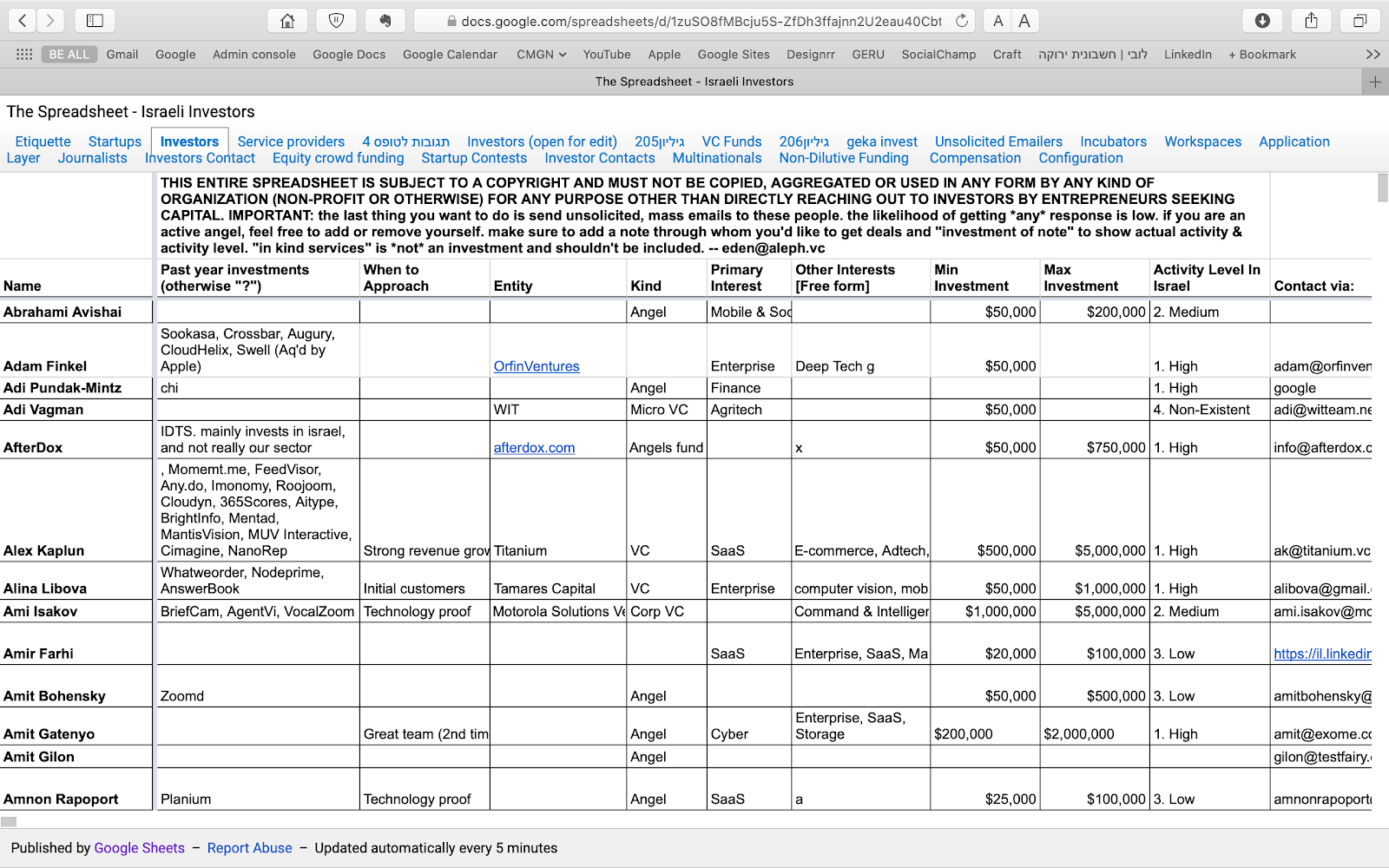Open the Workspaces sheet tab
Screen dimensions: 1389x868
(x=1202, y=141)
